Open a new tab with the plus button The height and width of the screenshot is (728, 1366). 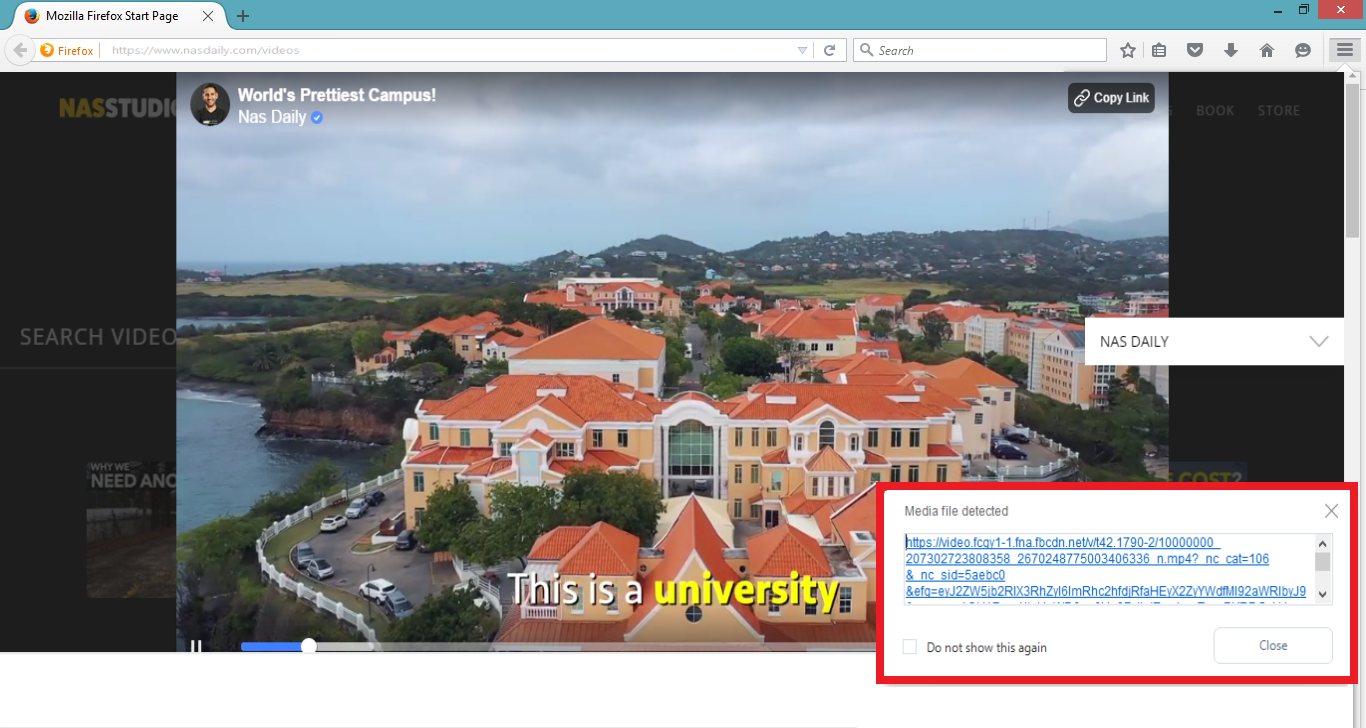coord(242,15)
